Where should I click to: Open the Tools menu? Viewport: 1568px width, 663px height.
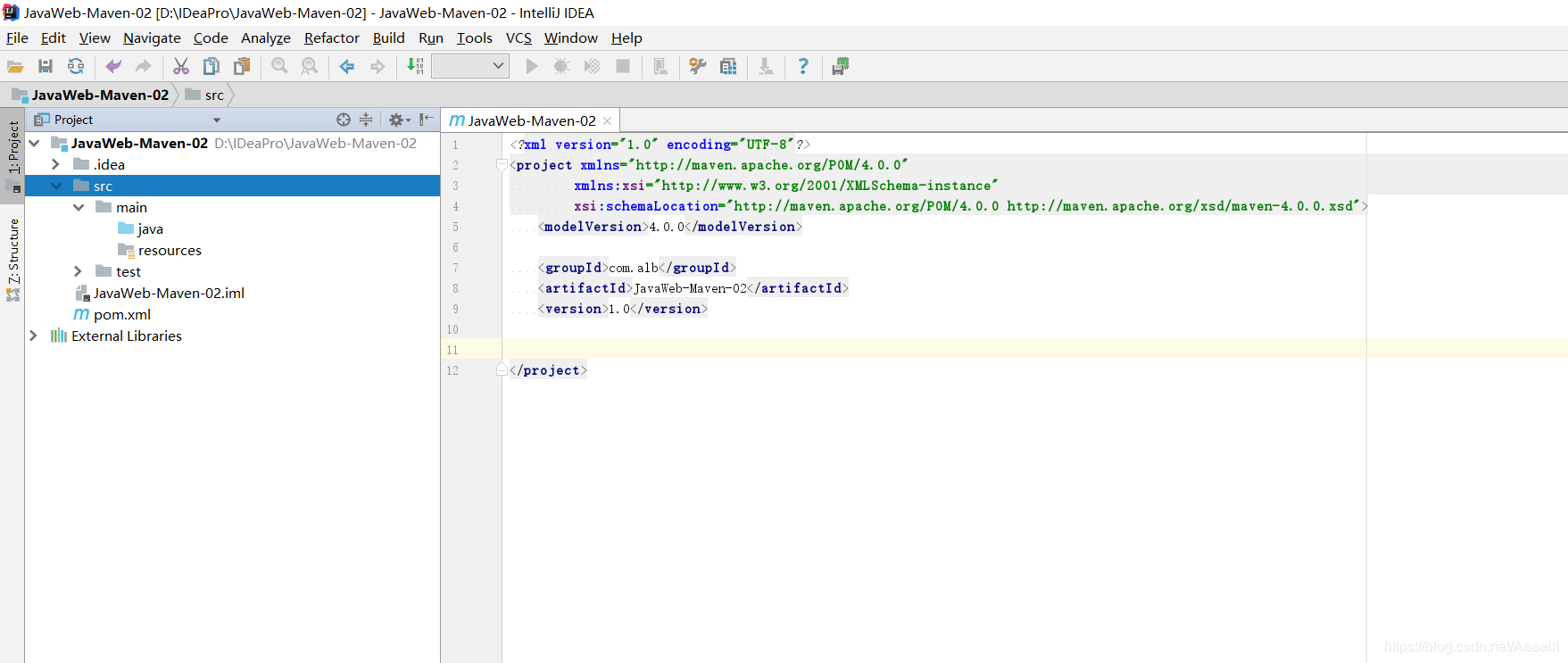[475, 37]
